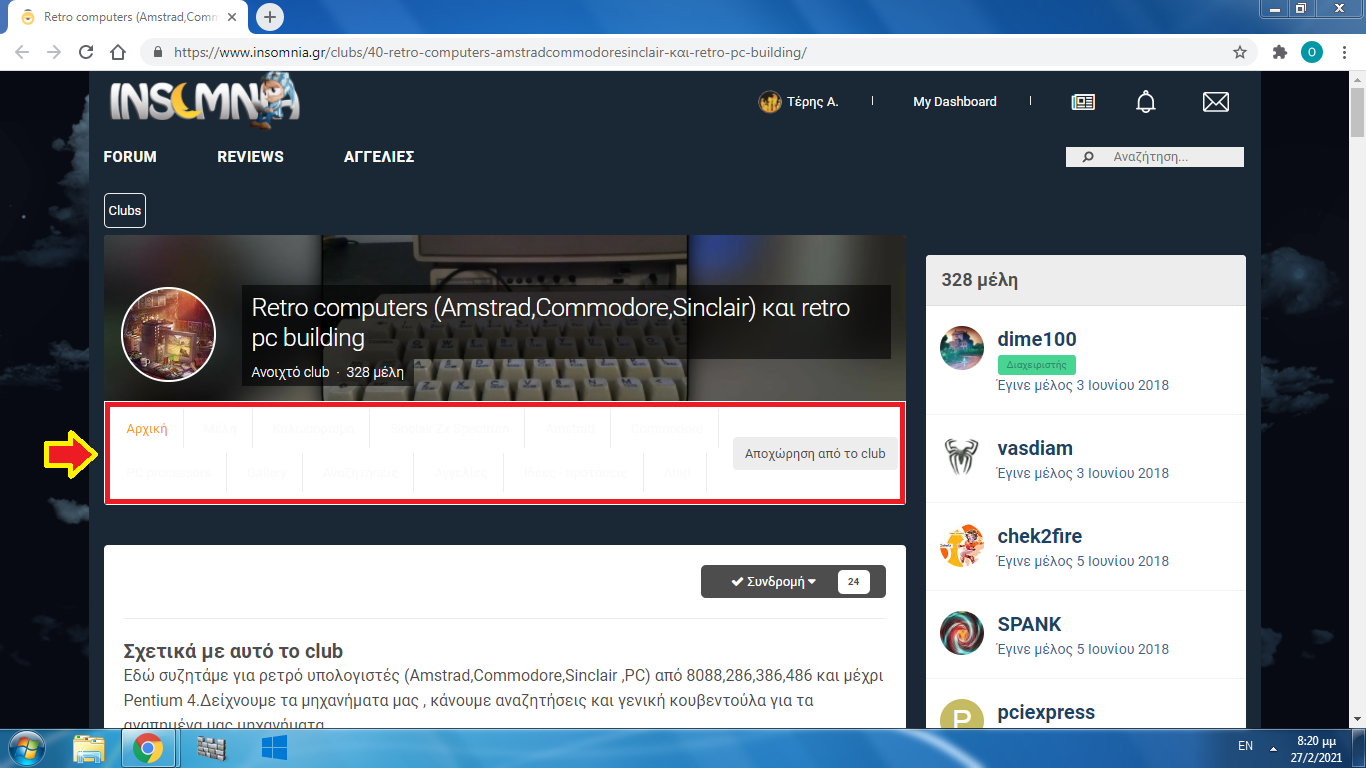Click the Insomnia logo
This screenshot has height=768, width=1366.
pos(204,100)
